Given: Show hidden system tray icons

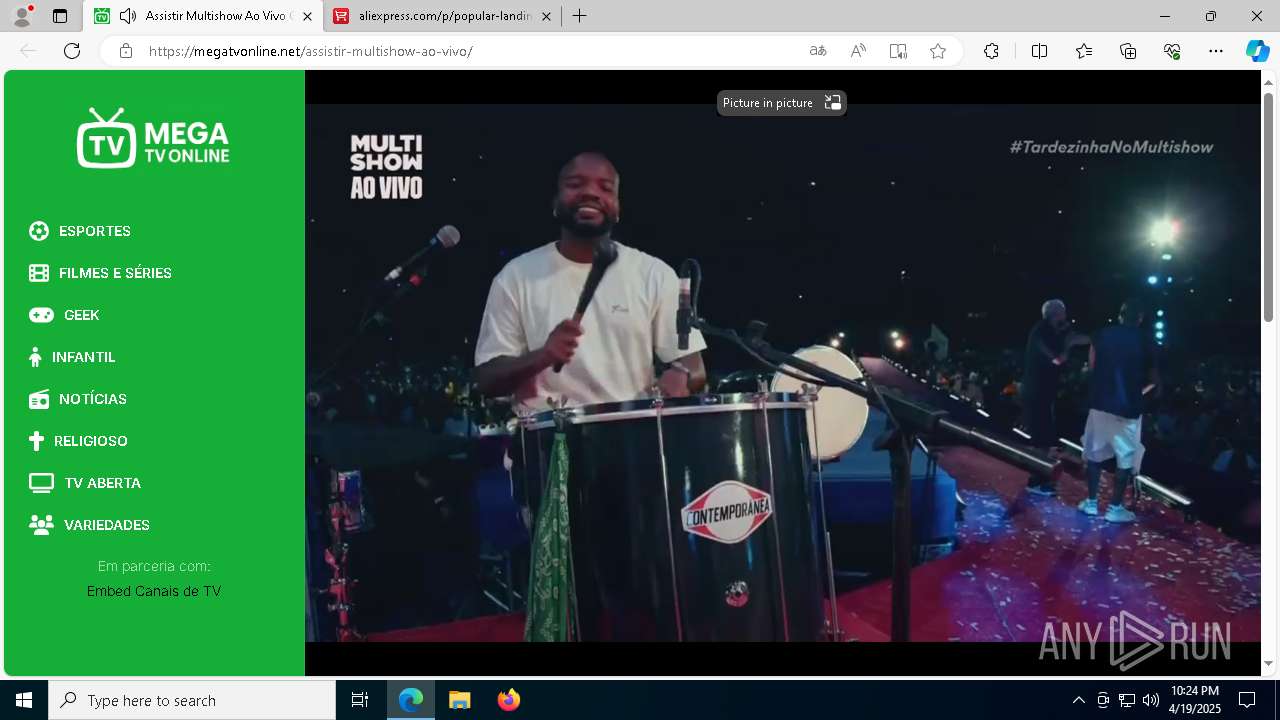Looking at the screenshot, I should (1078, 700).
